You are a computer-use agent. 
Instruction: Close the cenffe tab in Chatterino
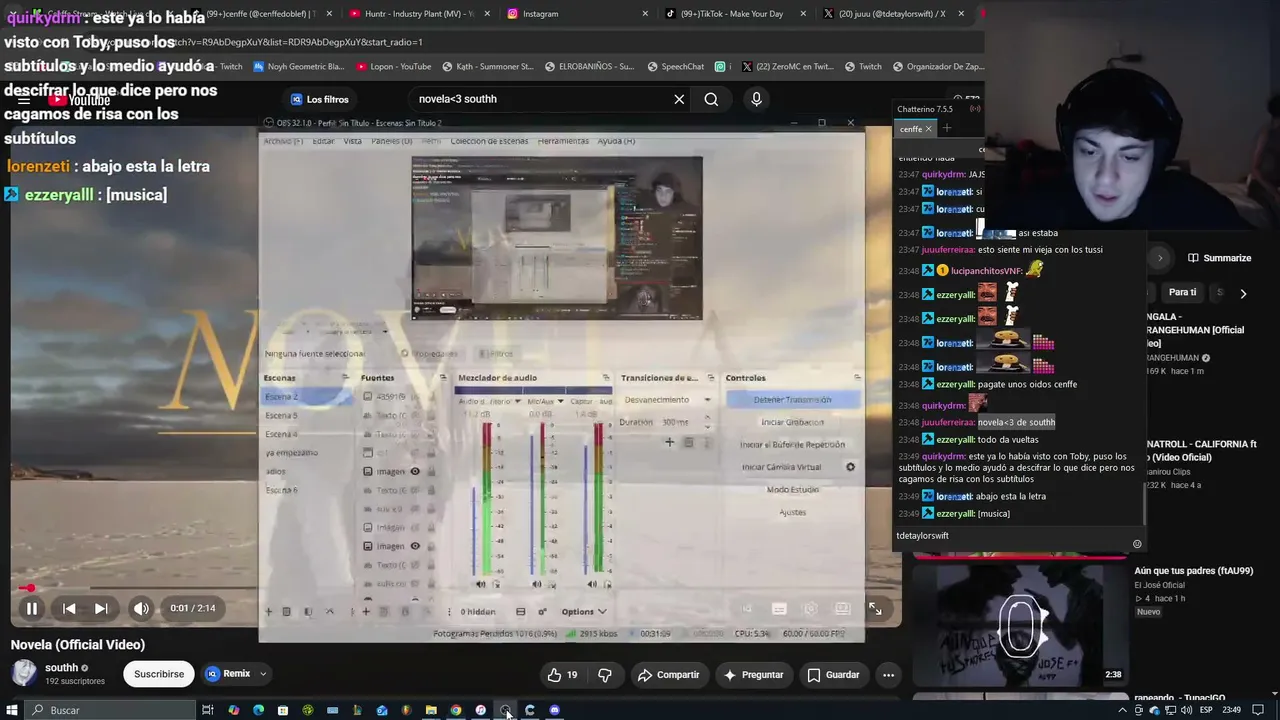(928, 129)
